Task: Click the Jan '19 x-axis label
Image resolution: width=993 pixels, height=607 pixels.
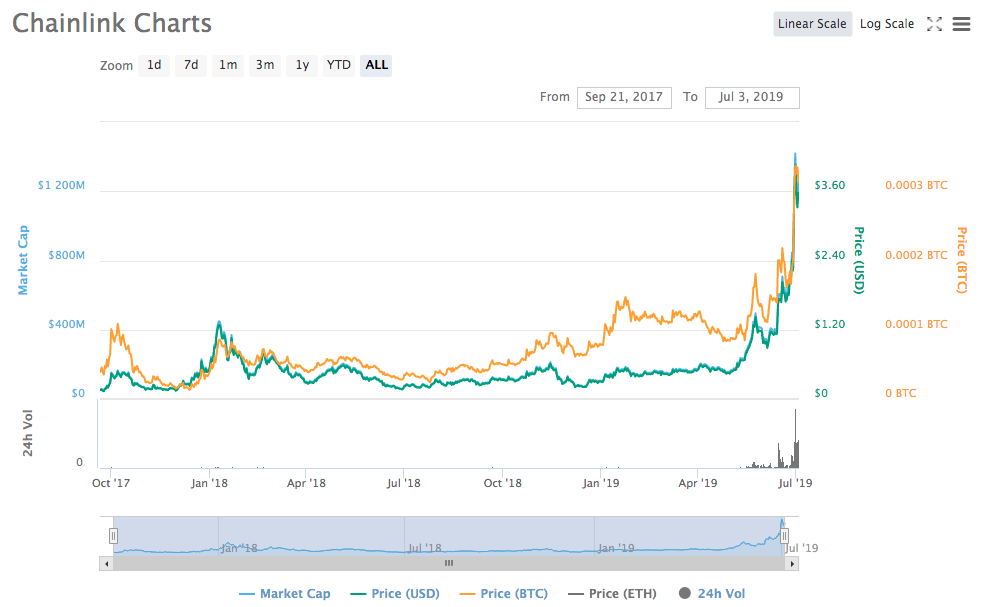Action: pos(600,483)
